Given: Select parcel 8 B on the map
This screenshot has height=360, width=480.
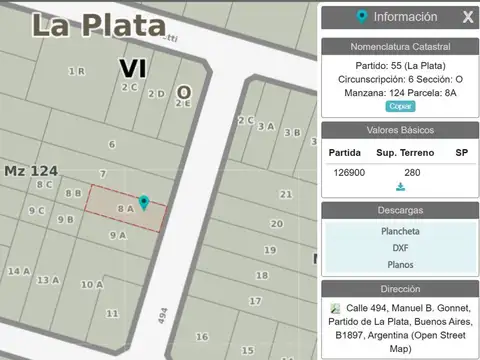Looking at the screenshot, I should coord(73,193).
